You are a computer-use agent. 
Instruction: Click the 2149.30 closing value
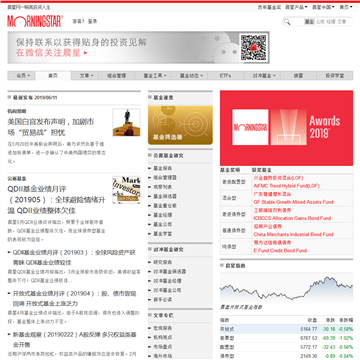[309, 356]
